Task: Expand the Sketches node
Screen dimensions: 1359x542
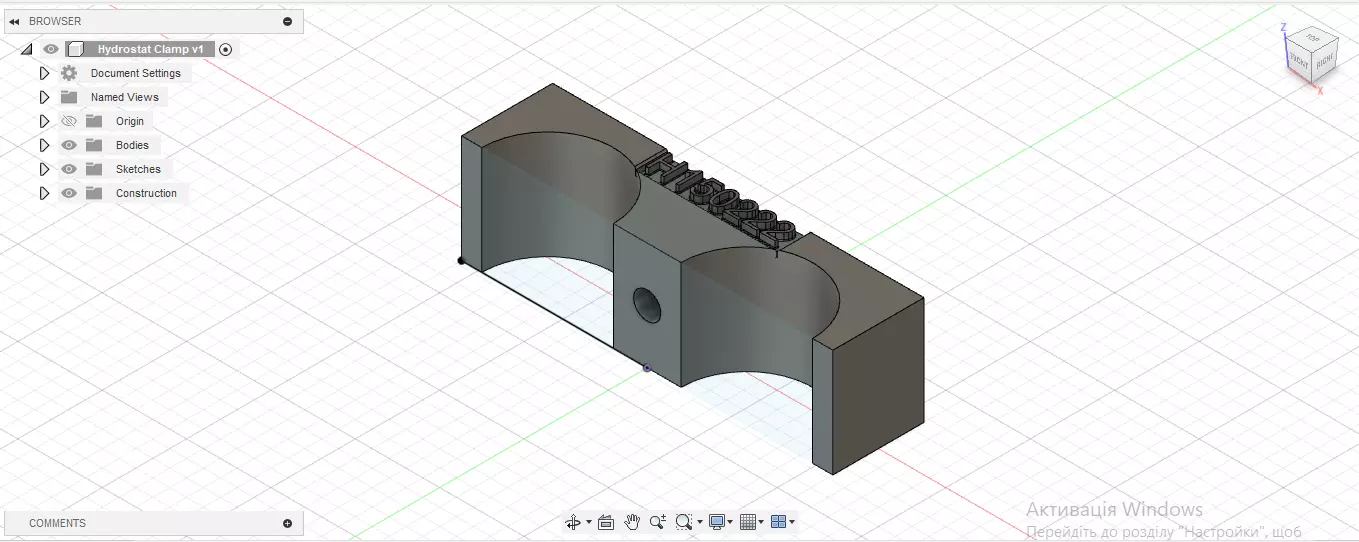Action: [44, 169]
